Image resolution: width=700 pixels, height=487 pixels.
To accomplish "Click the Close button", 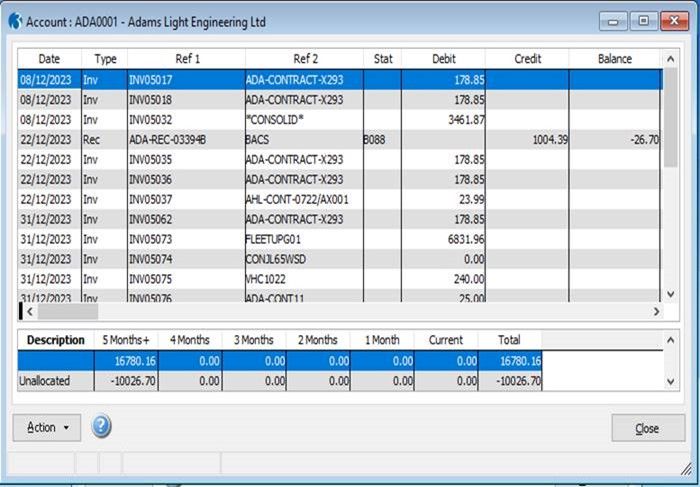I will (648, 428).
